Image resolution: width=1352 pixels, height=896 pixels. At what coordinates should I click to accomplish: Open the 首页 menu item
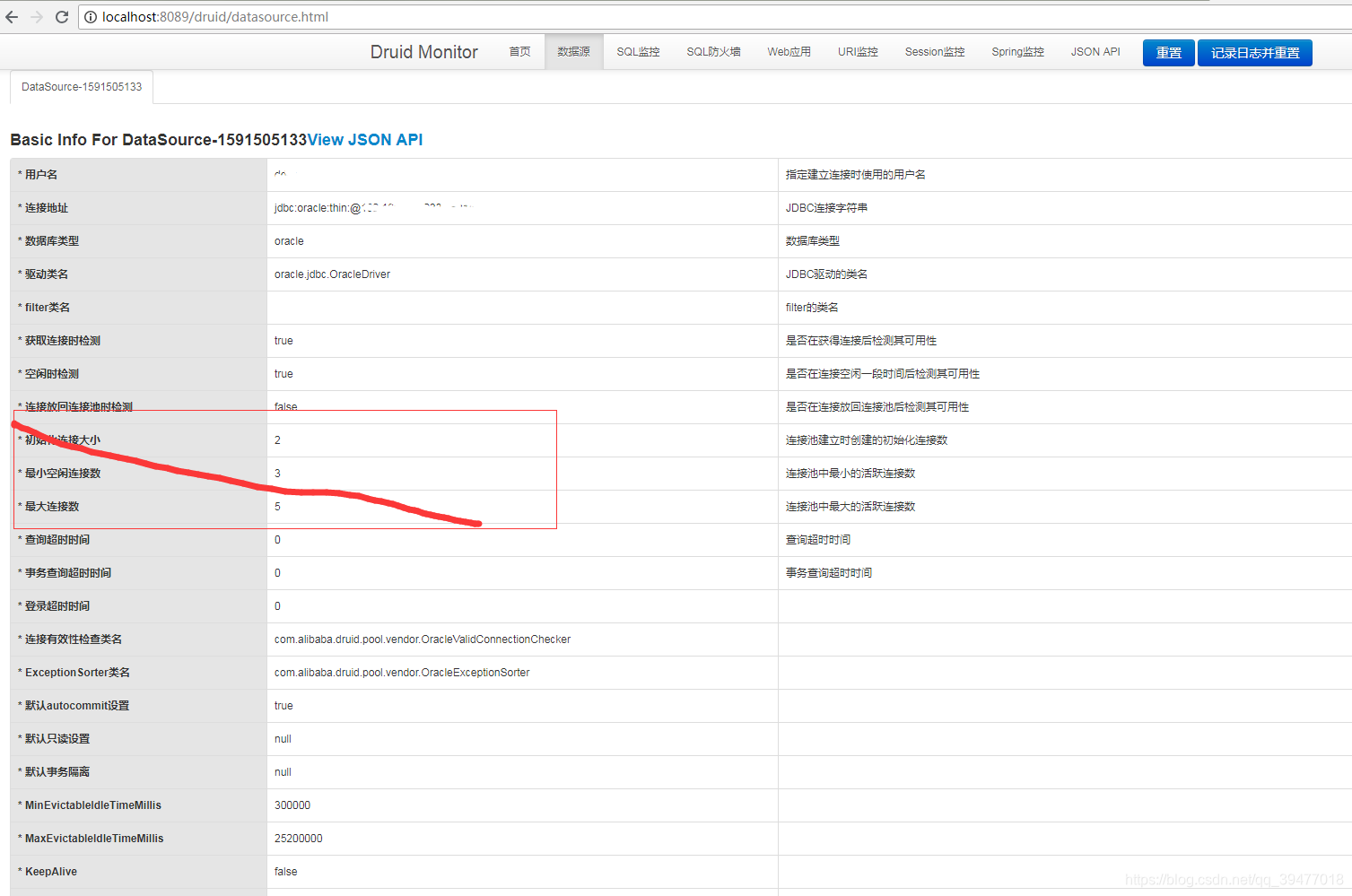pos(520,52)
